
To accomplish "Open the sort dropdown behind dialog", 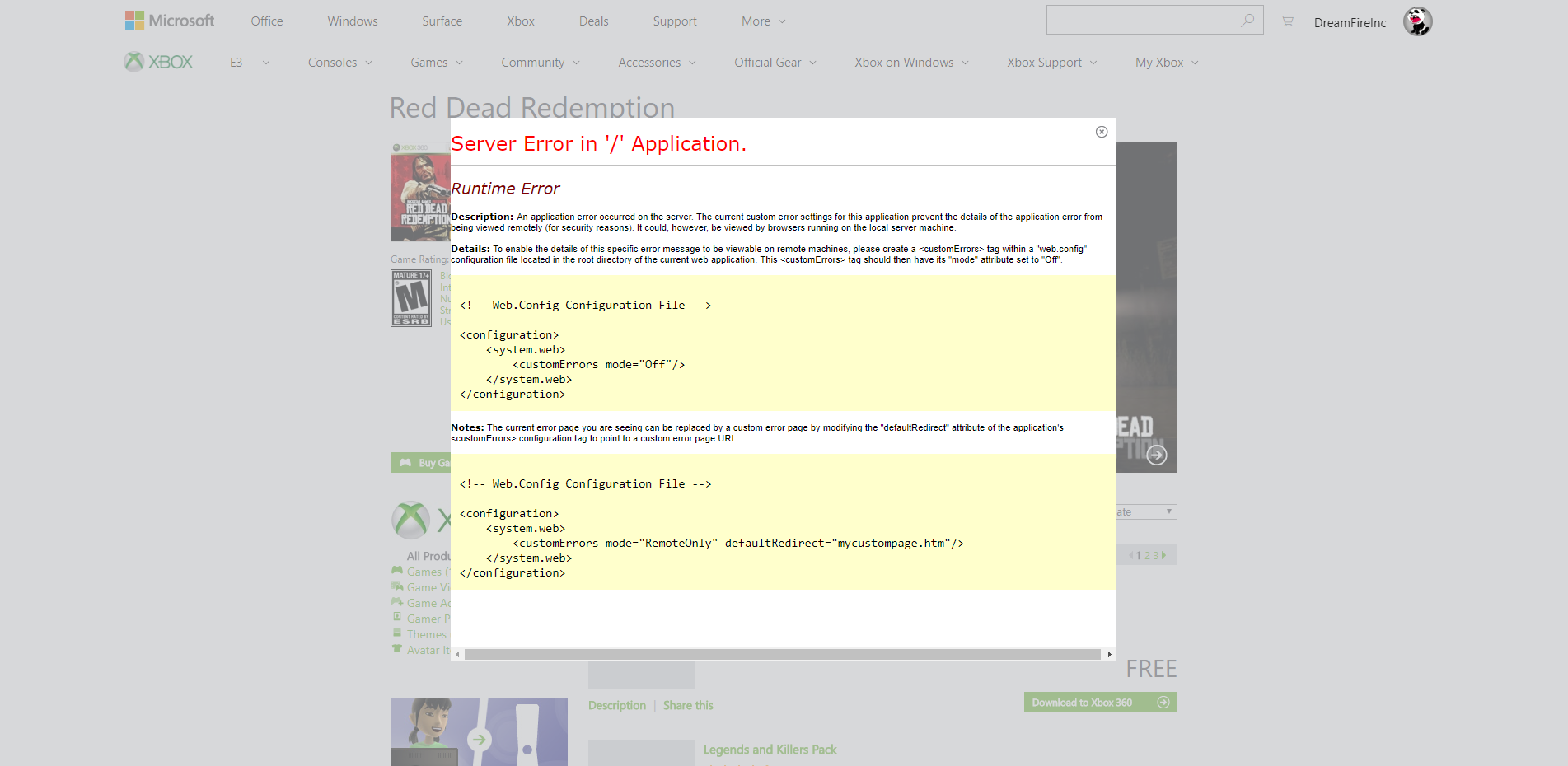I will click(1147, 511).
